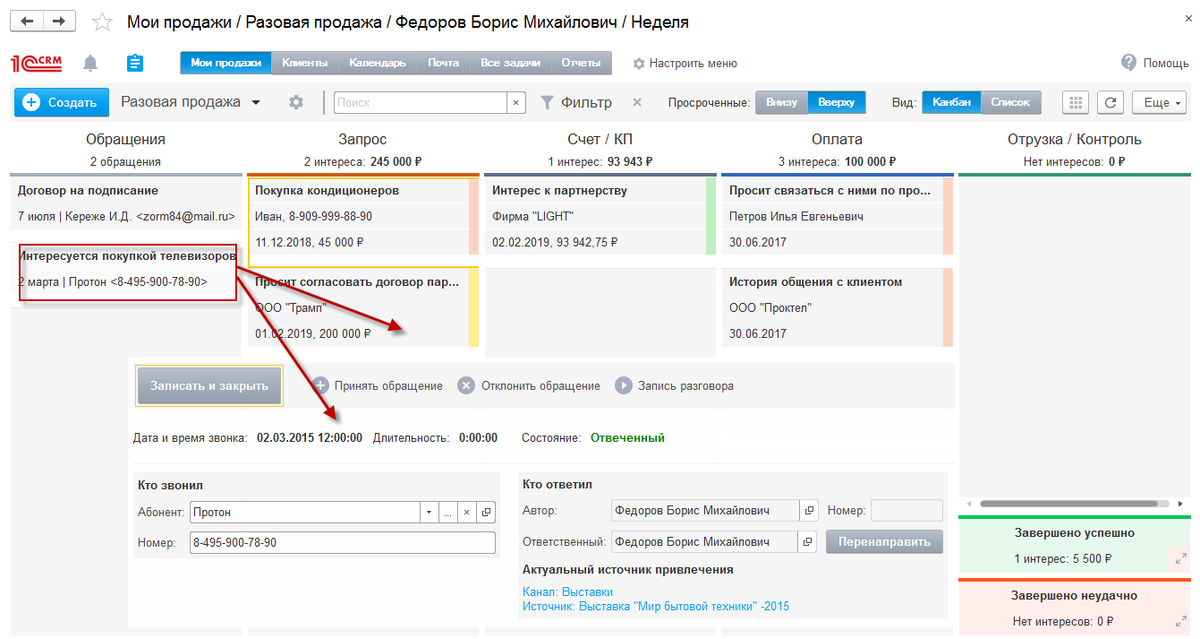Click the Обращения column header
Viewport: 1200px width, 639px height.
pyautogui.click(x=126, y=139)
